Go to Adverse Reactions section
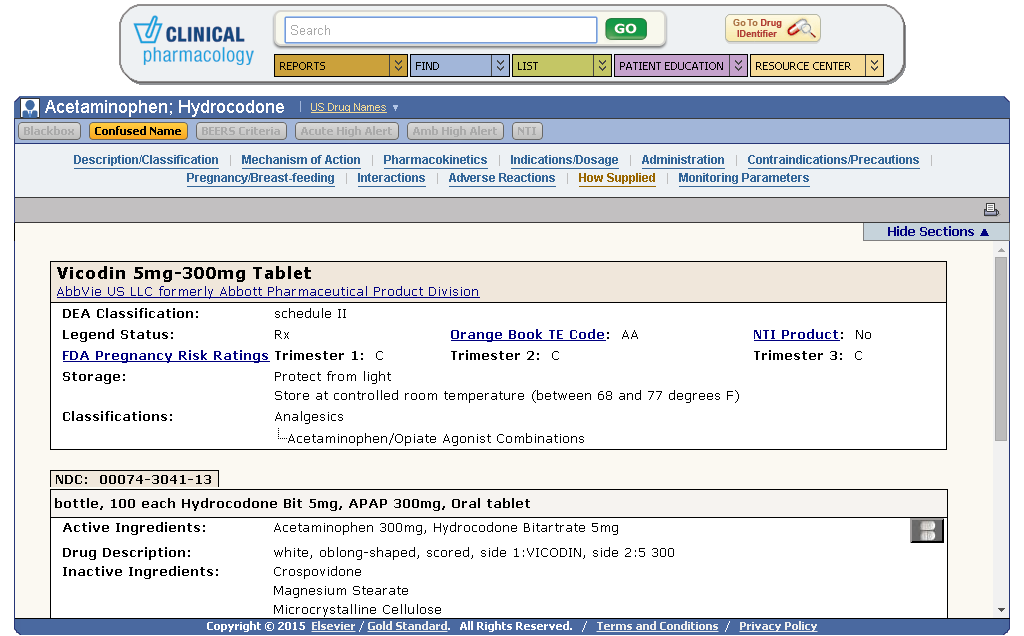This screenshot has width=1024, height=636. point(502,178)
